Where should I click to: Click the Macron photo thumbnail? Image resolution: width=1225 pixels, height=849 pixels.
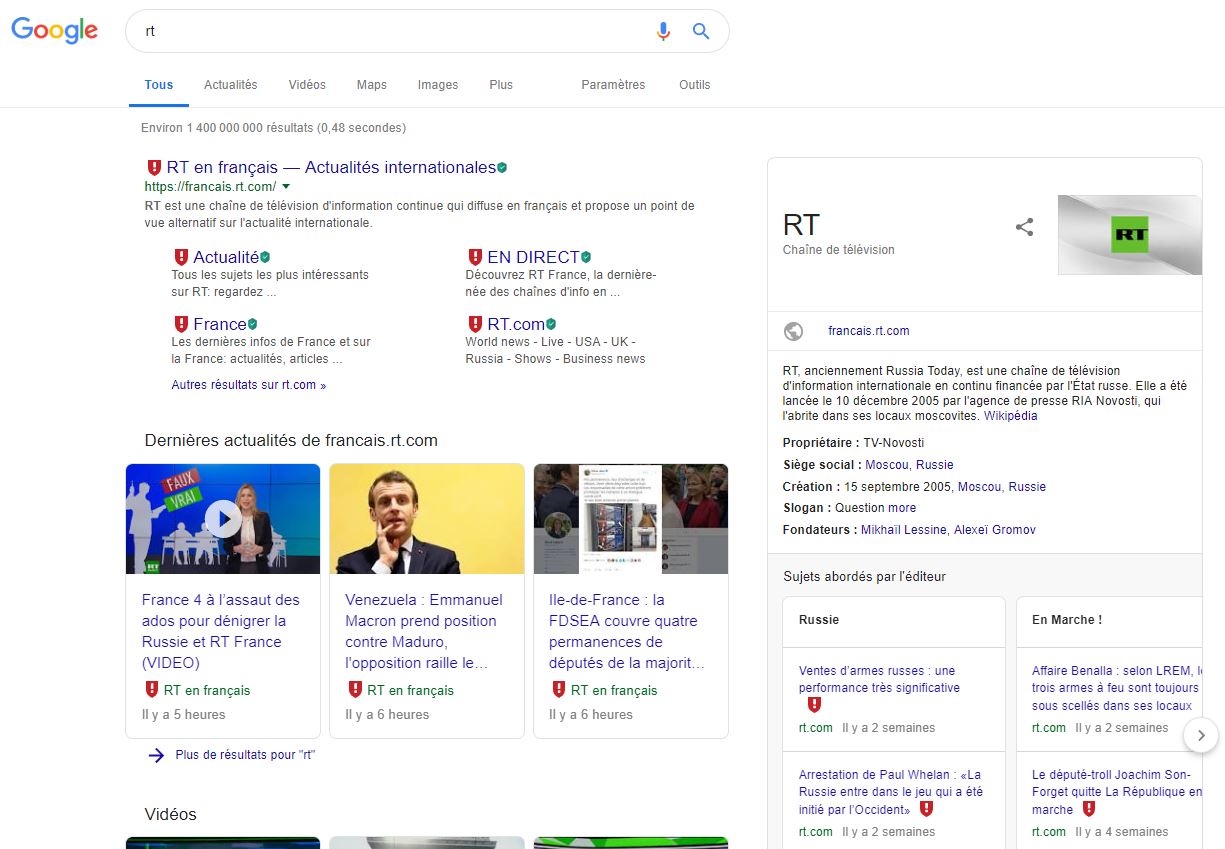pos(427,518)
